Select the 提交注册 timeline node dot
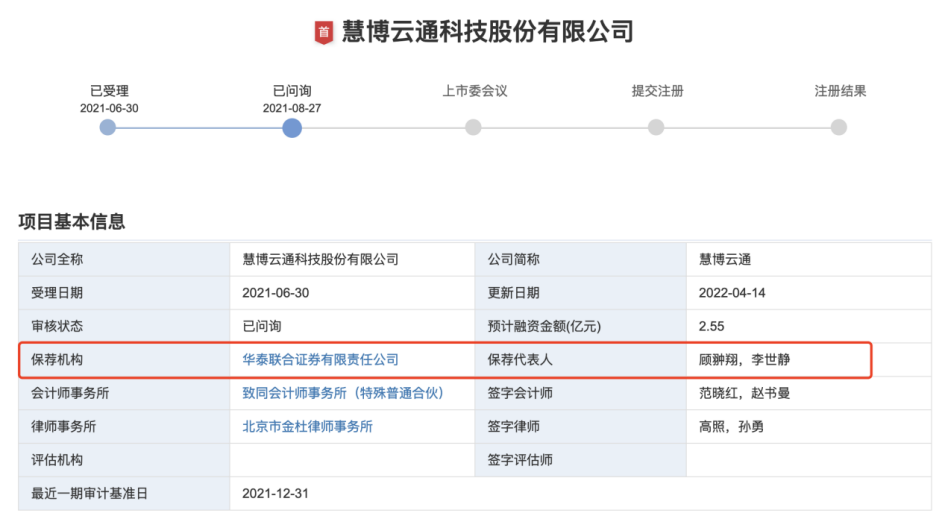945x513 pixels. pos(656,127)
